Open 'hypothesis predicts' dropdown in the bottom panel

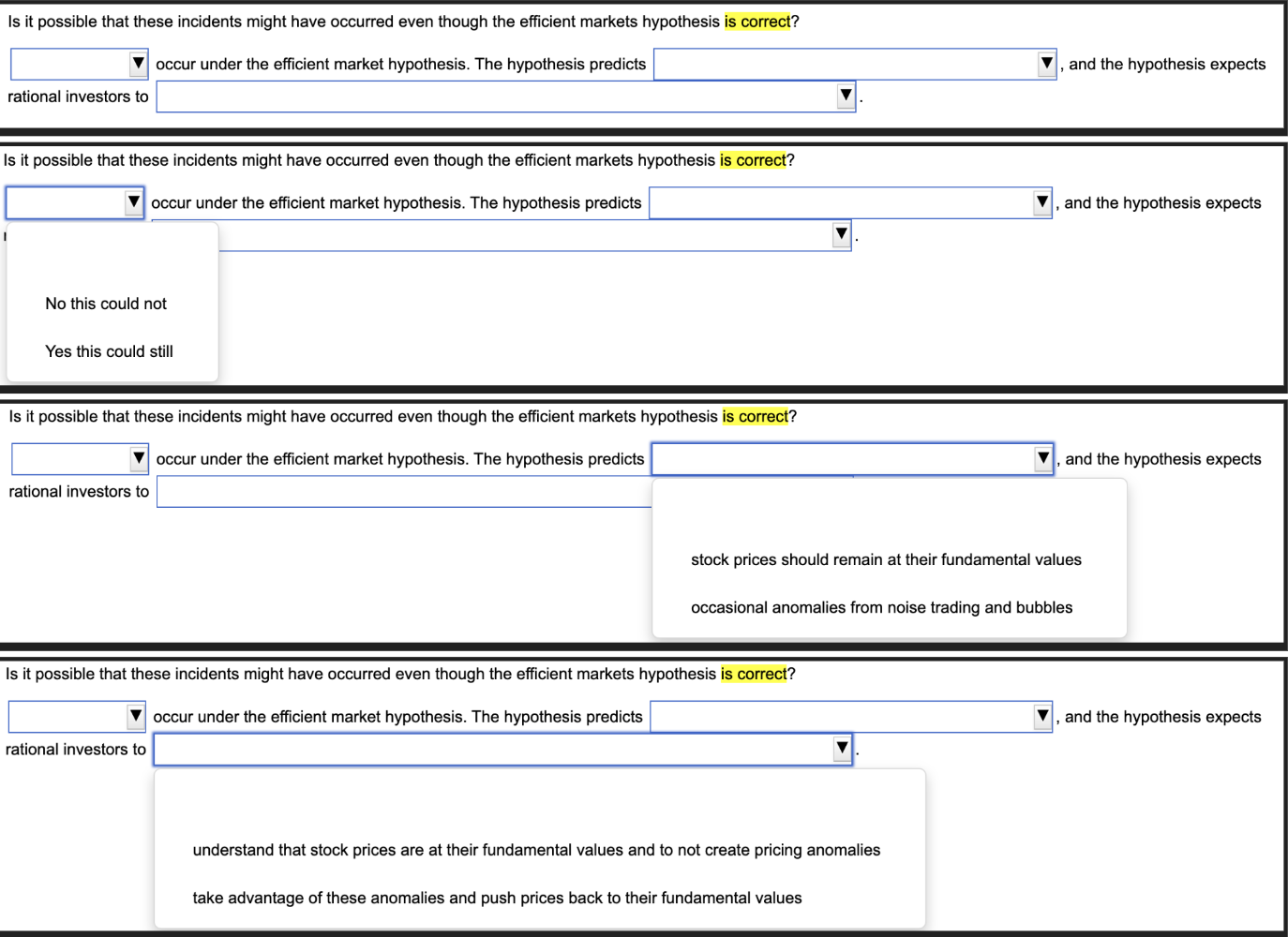click(851, 717)
